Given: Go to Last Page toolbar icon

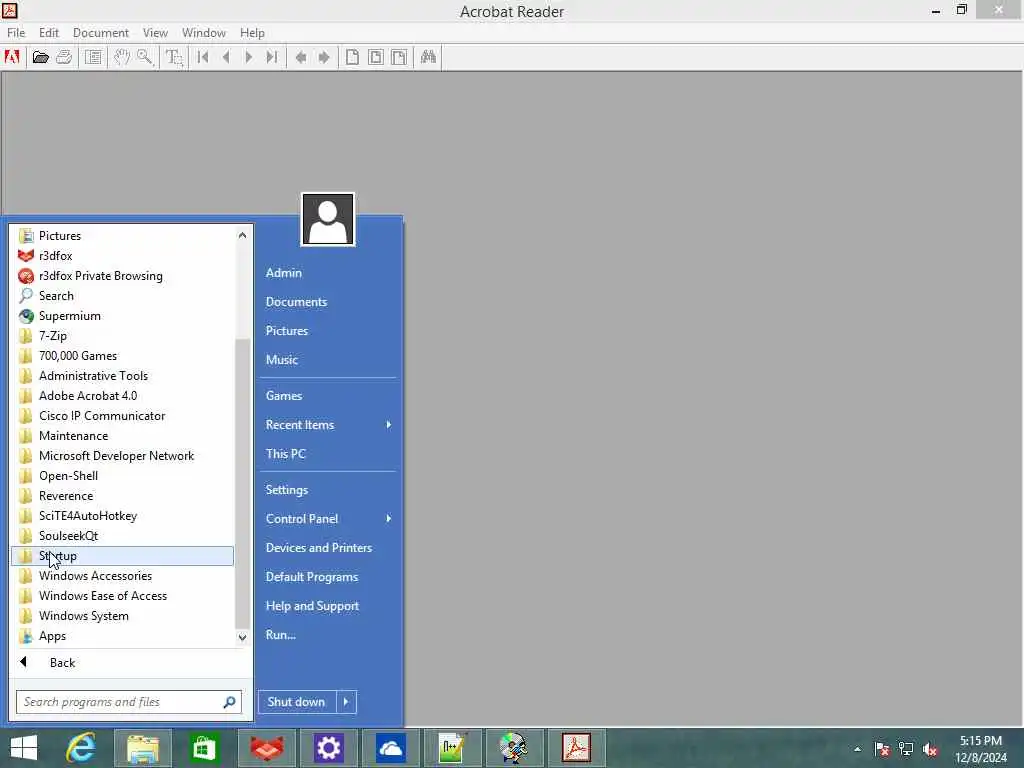Looking at the screenshot, I should 272,57.
